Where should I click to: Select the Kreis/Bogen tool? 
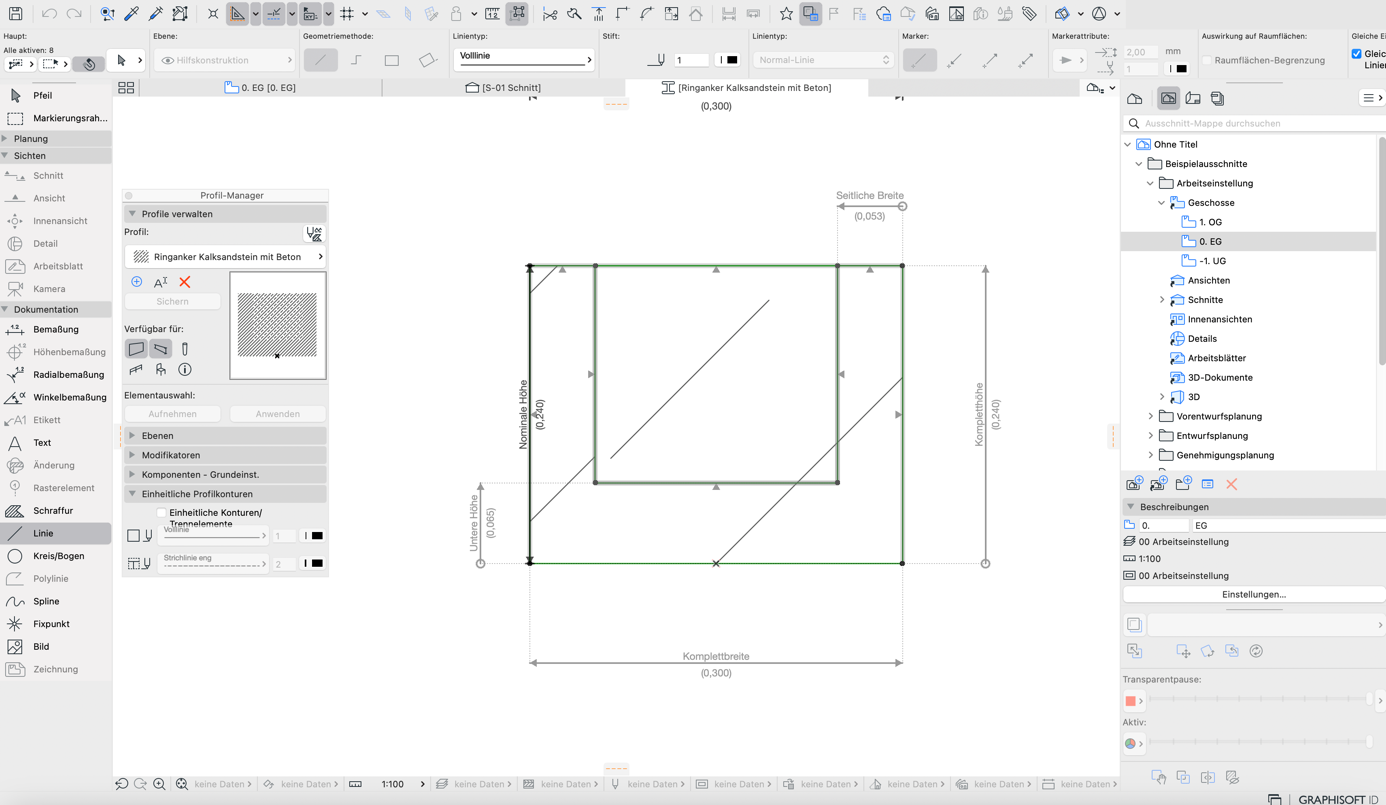pyautogui.click(x=55, y=556)
